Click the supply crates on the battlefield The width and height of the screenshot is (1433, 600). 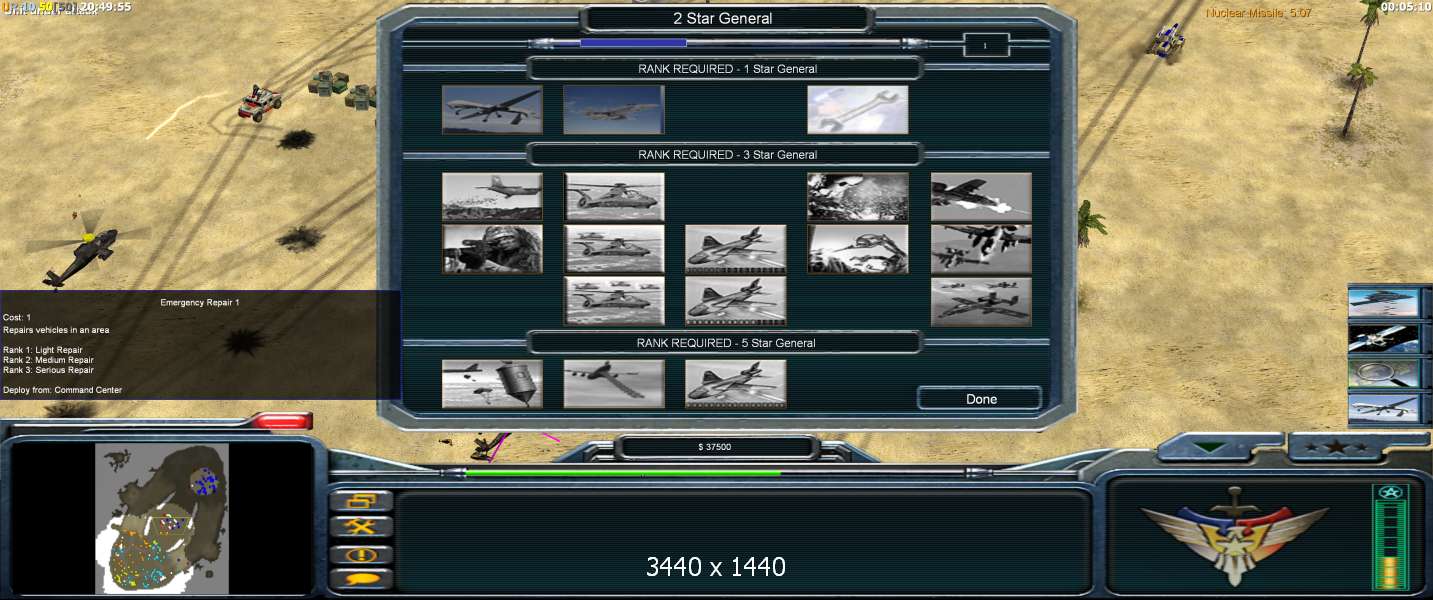pyautogui.click(x=341, y=88)
